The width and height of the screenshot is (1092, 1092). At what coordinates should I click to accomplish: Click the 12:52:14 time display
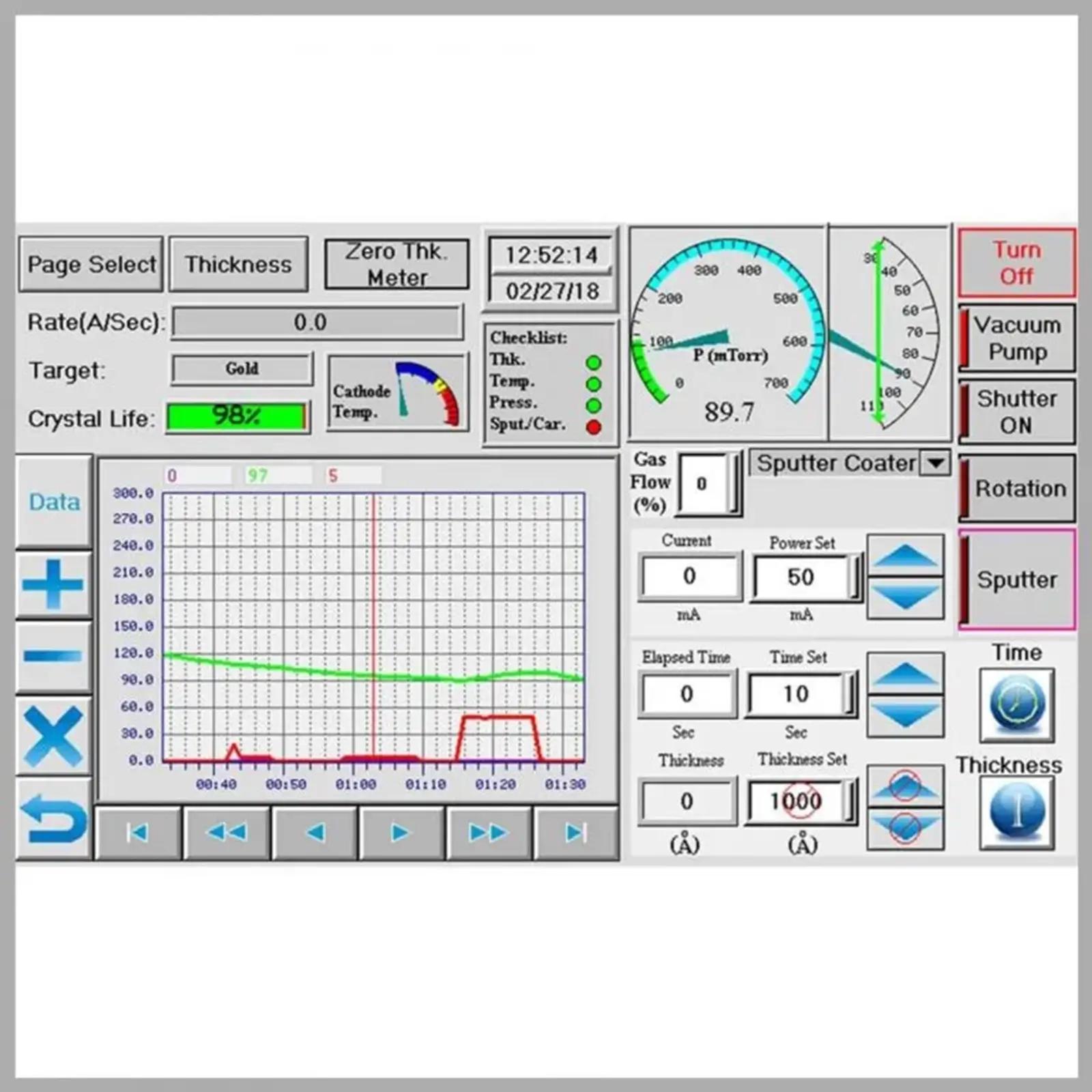tap(551, 255)
